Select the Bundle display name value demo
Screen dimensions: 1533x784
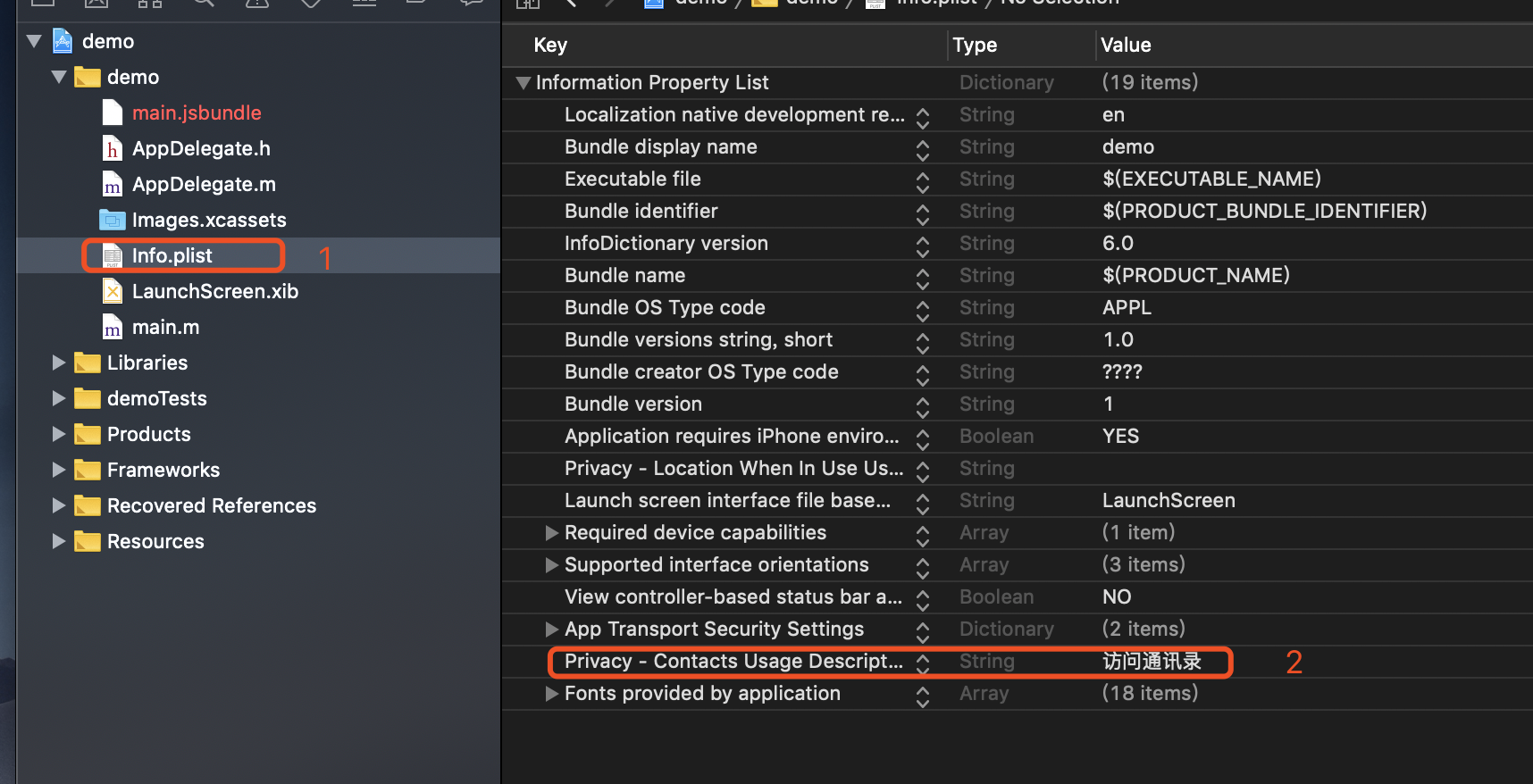click(1128, 147)
